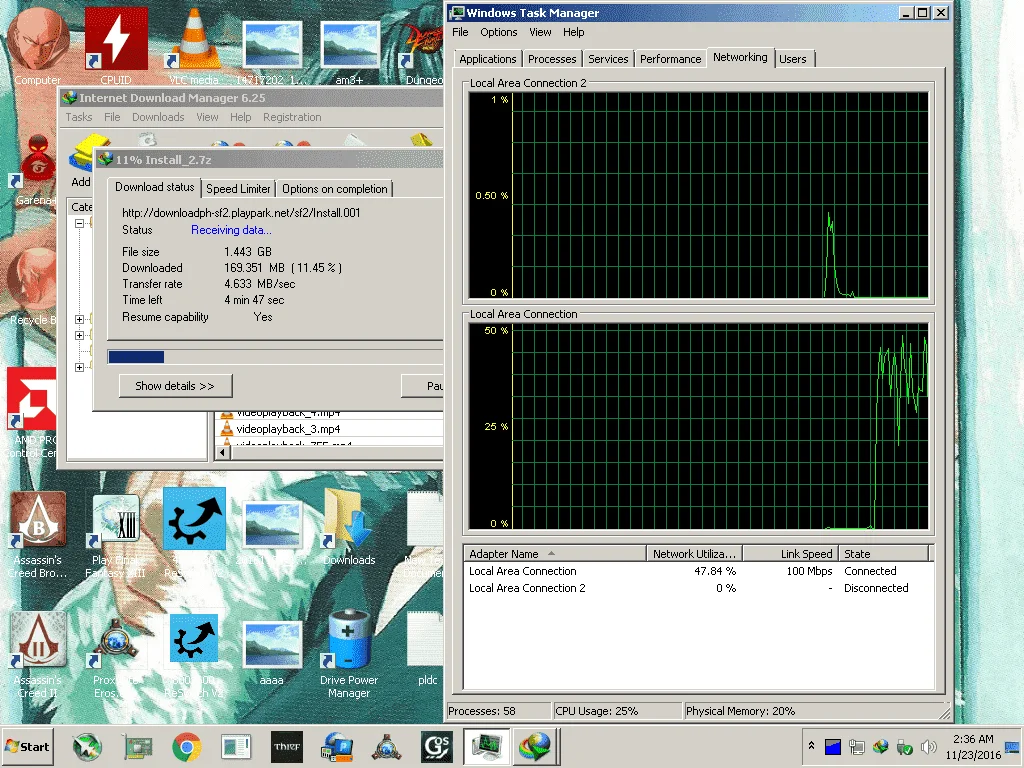Select the aaaa image file on desktop

pyautogui.click(x=272, y=653)
